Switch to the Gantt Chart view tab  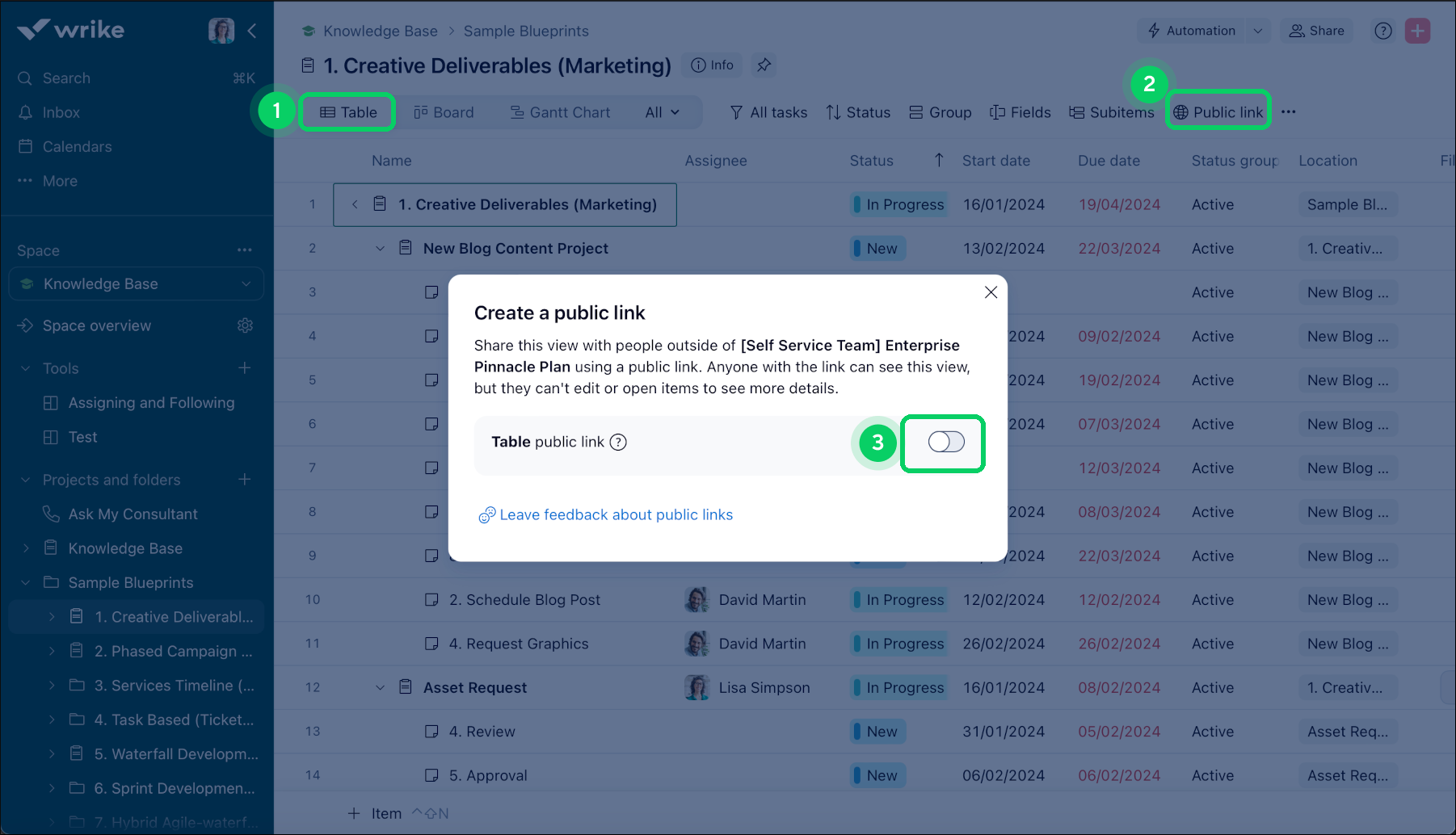[x=560, y=112]
